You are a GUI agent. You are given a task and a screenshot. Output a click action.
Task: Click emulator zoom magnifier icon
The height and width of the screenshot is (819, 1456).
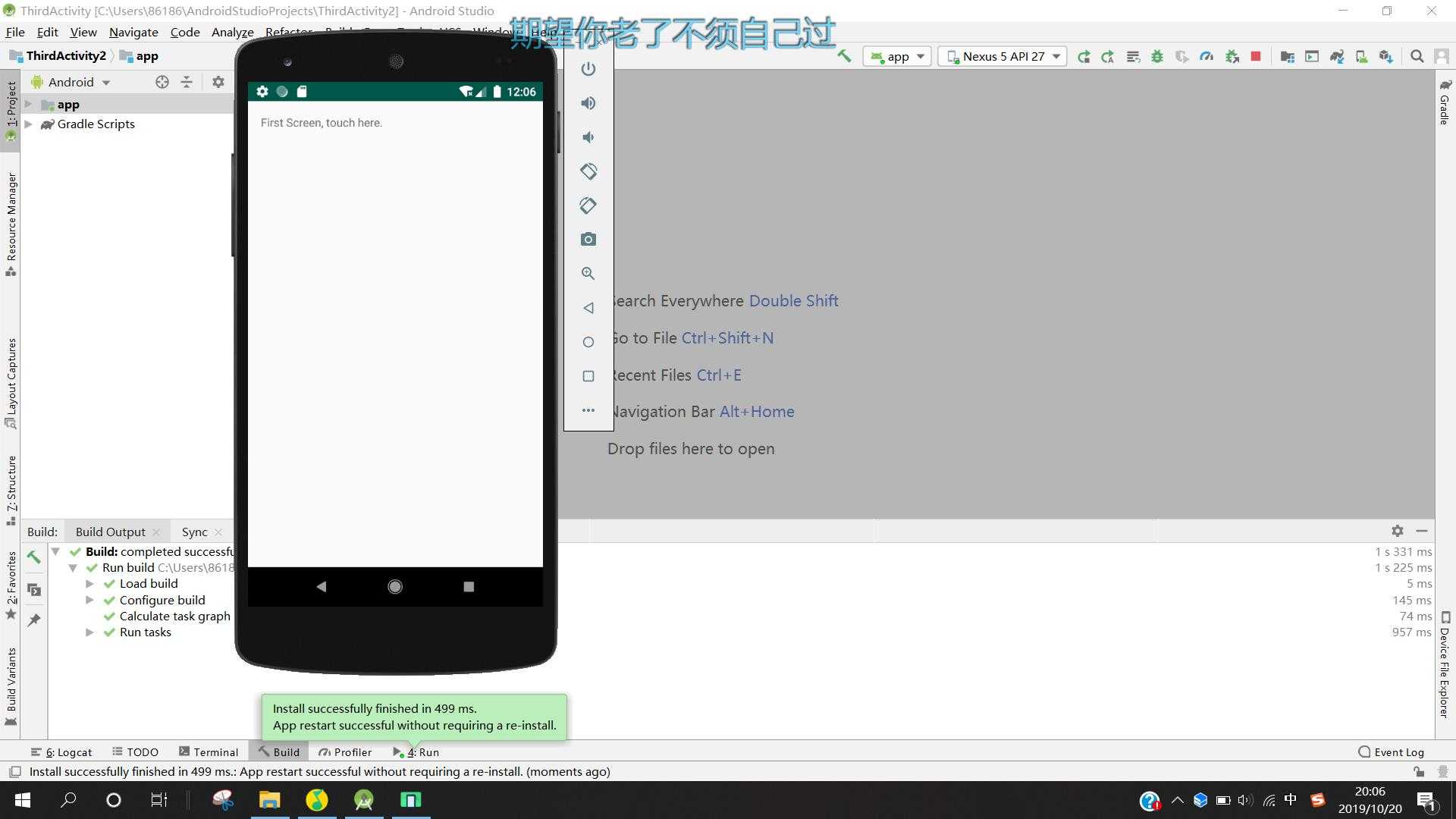click(x=588, y=274)
